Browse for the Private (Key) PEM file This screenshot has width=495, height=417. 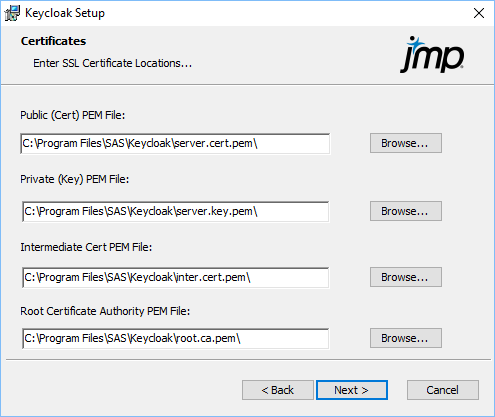[406, 211]
